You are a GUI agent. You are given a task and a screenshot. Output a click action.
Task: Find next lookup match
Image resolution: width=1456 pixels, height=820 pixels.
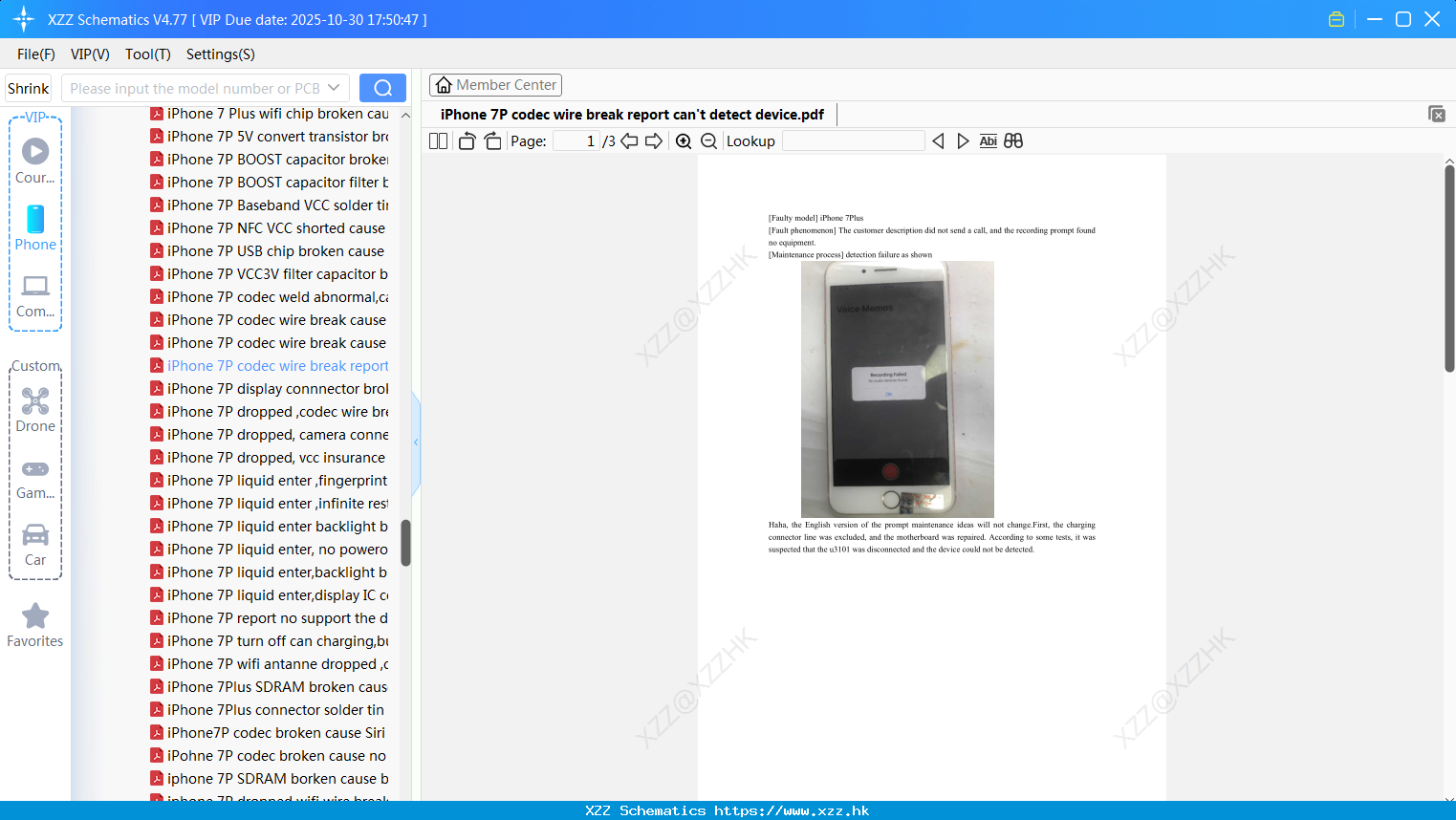coord(963,140)
